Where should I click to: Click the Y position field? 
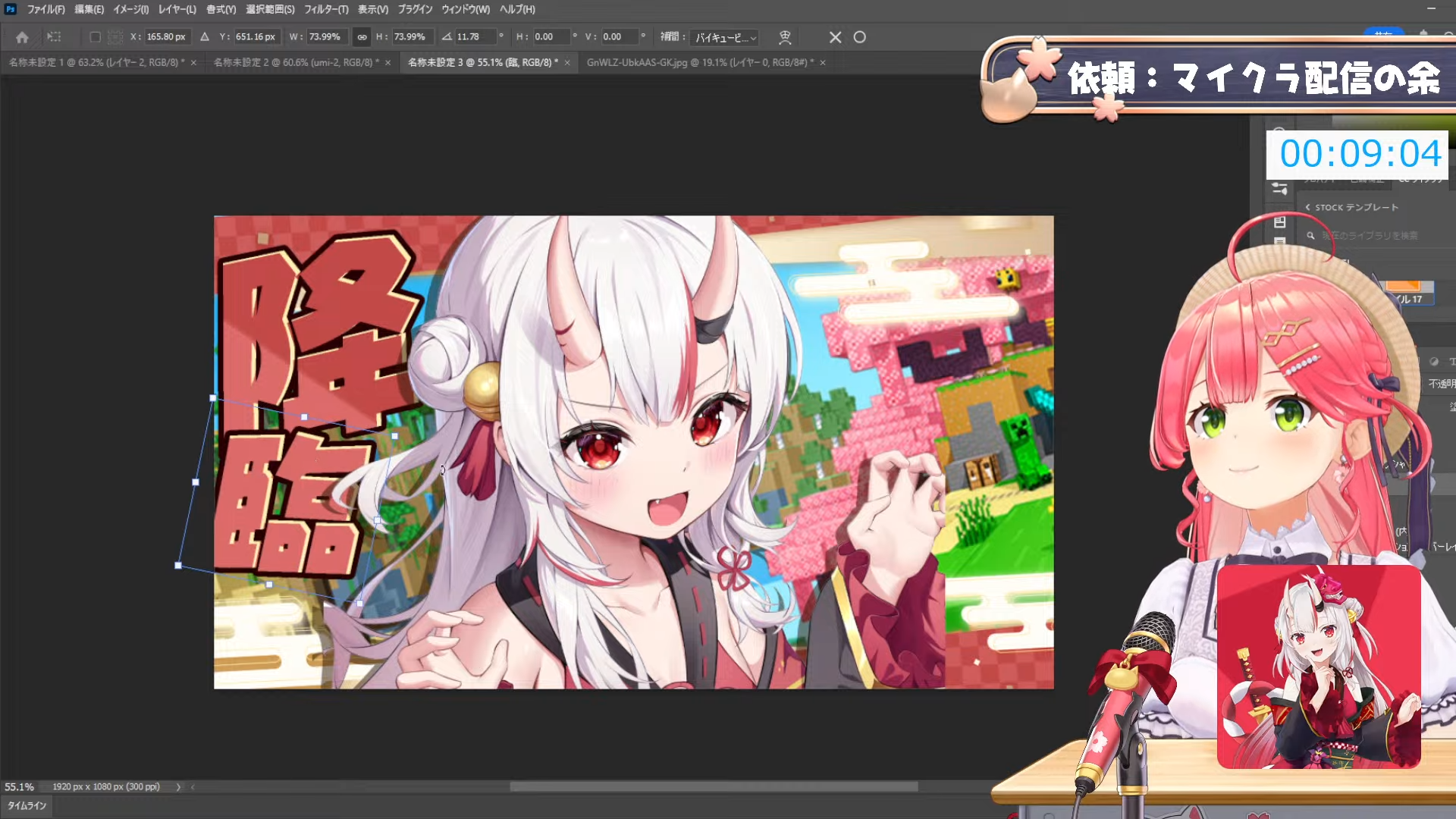[256, 36]
